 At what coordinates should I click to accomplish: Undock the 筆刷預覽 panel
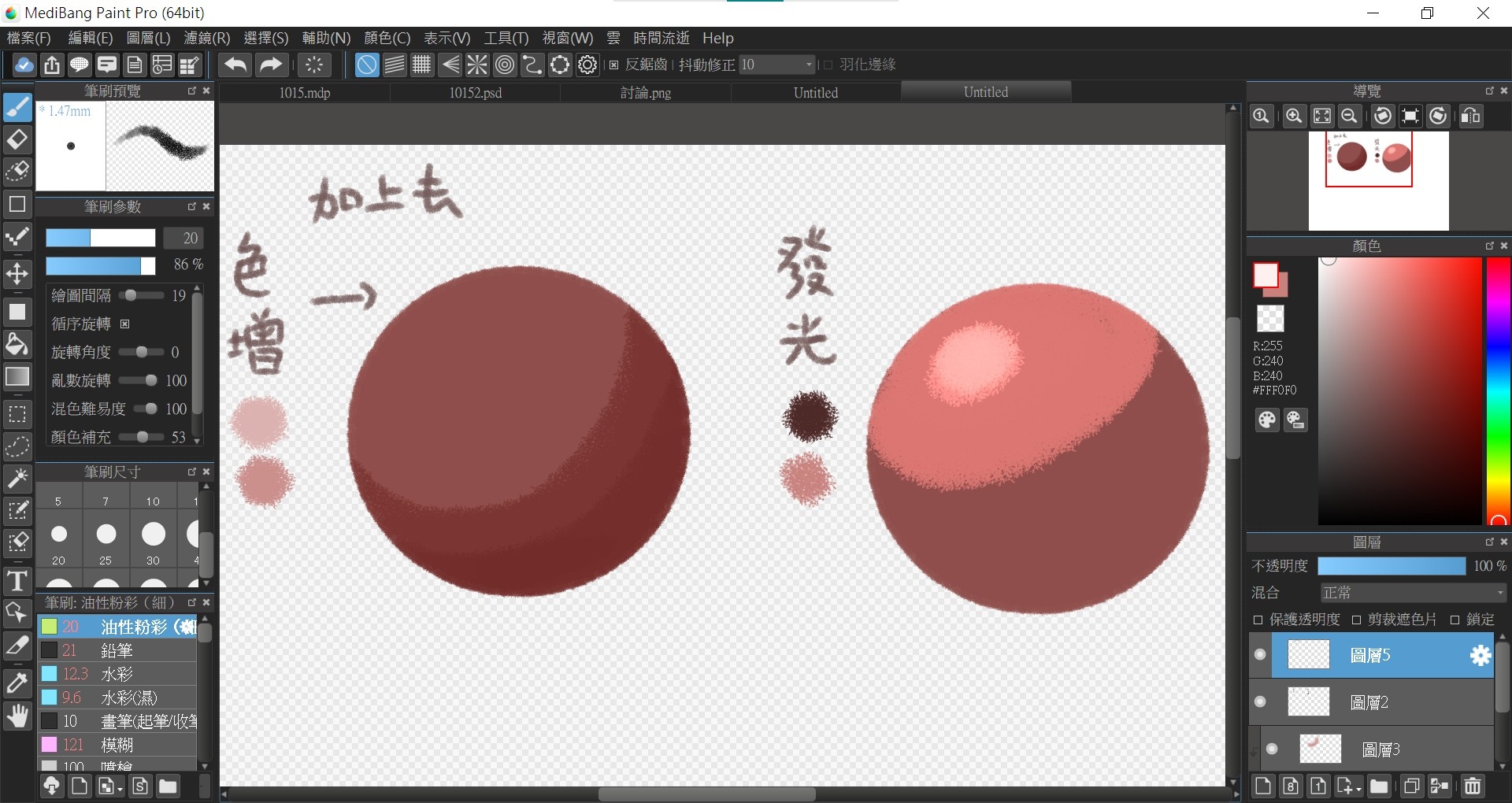coord(191,91)
